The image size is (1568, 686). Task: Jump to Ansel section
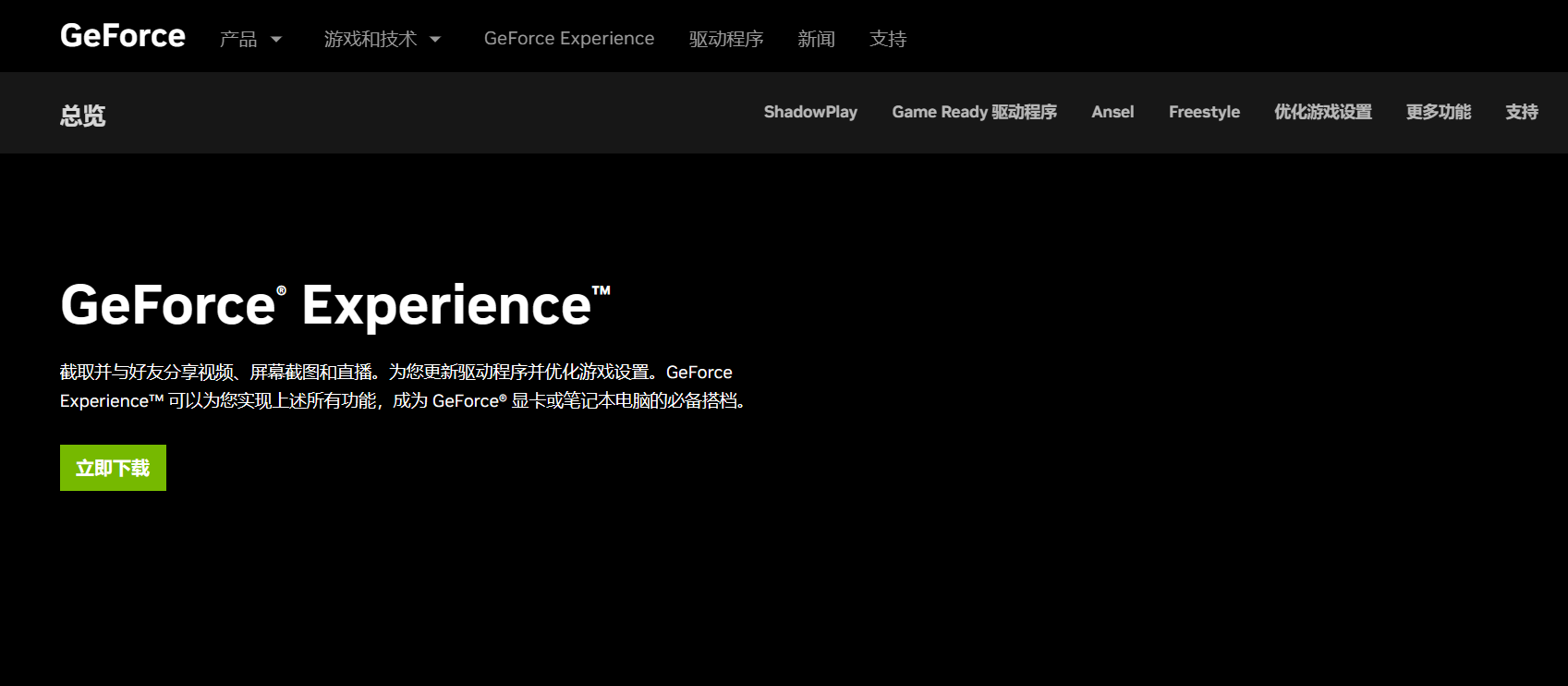pyautogui.click(x=1112, y=112)
